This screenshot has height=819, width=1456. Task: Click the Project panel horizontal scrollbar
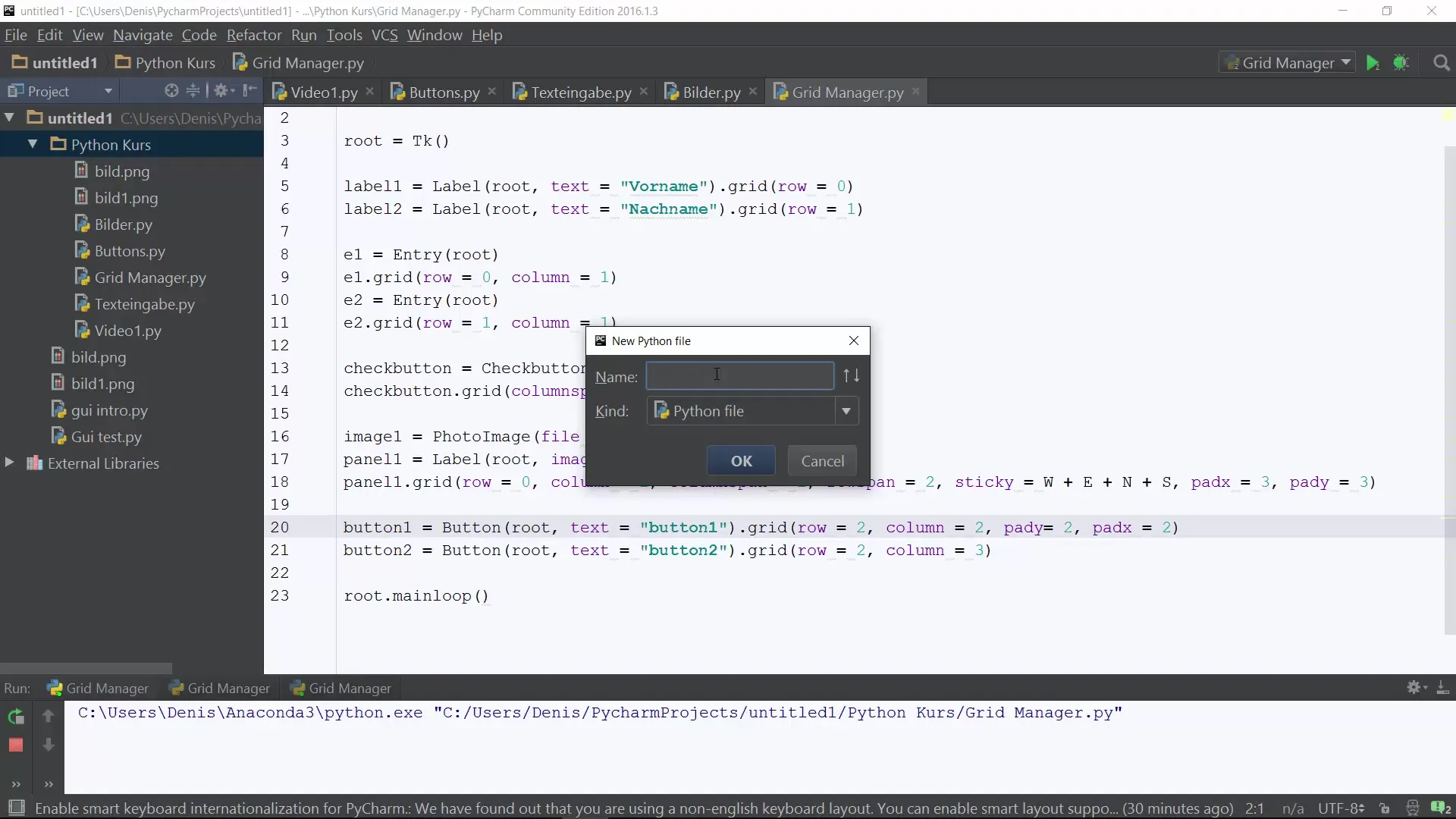86,668
